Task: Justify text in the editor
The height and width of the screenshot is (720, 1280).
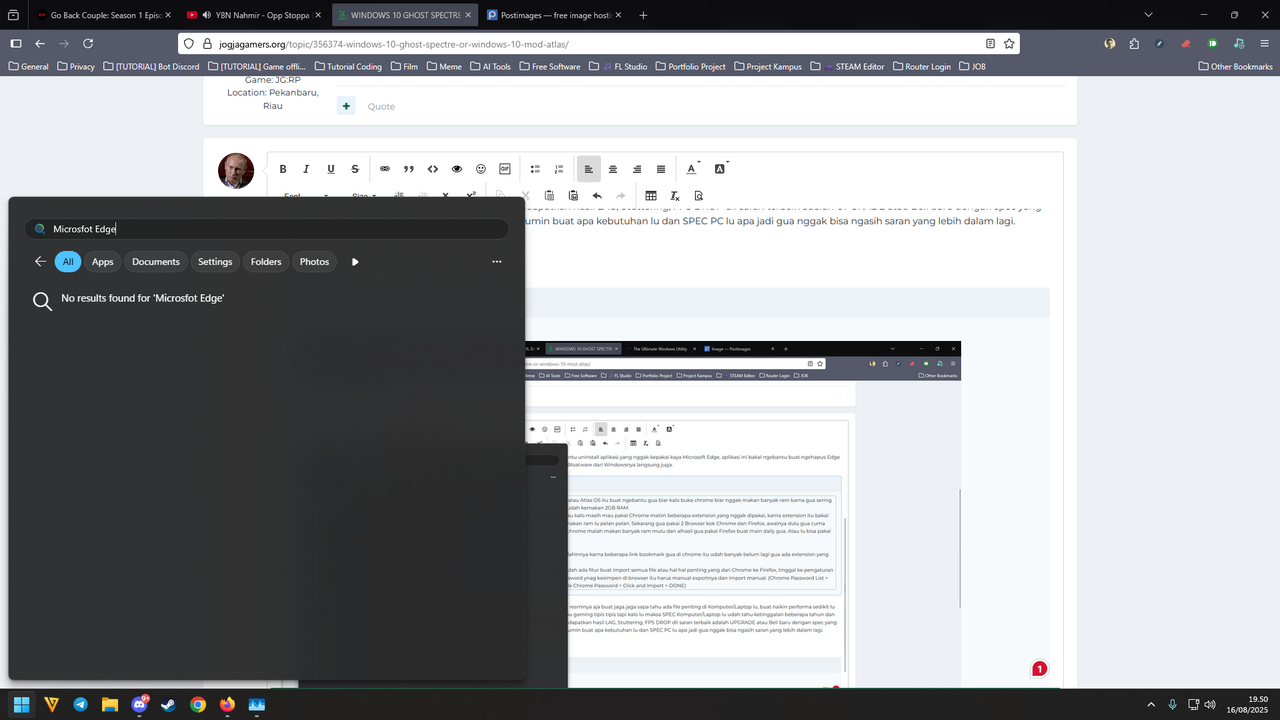Action: point(661,169)
